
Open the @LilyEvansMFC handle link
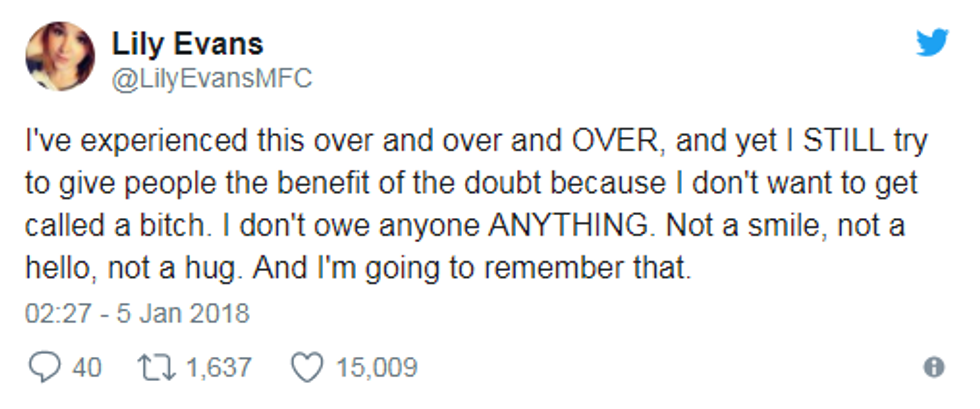(x=213, y=79)
